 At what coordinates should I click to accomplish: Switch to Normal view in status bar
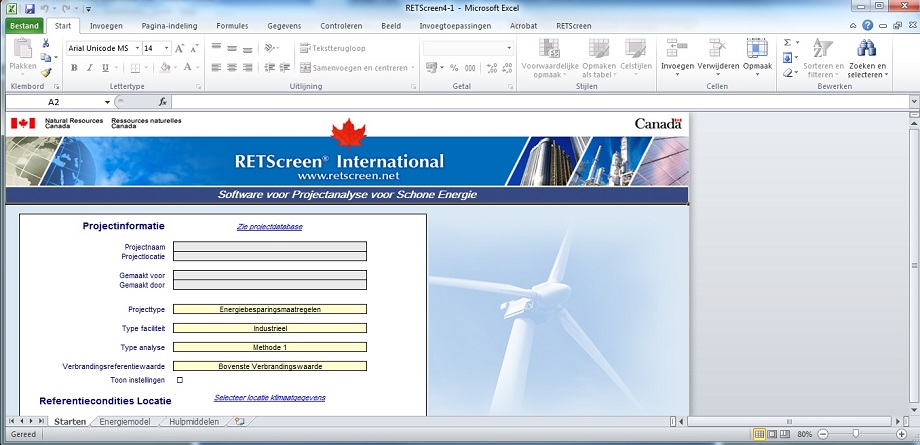pos(759,434)
